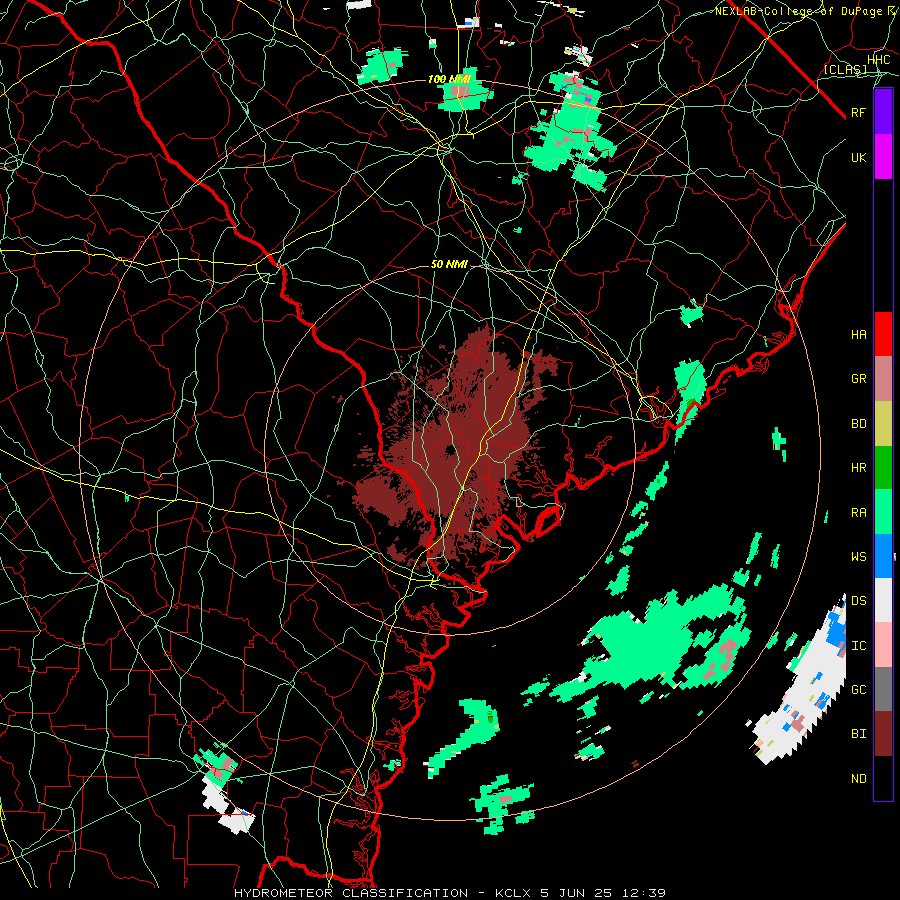Screen dimensions: 900x900
Task: Click the "IC" legend label
Action: (x=858, y=645)
